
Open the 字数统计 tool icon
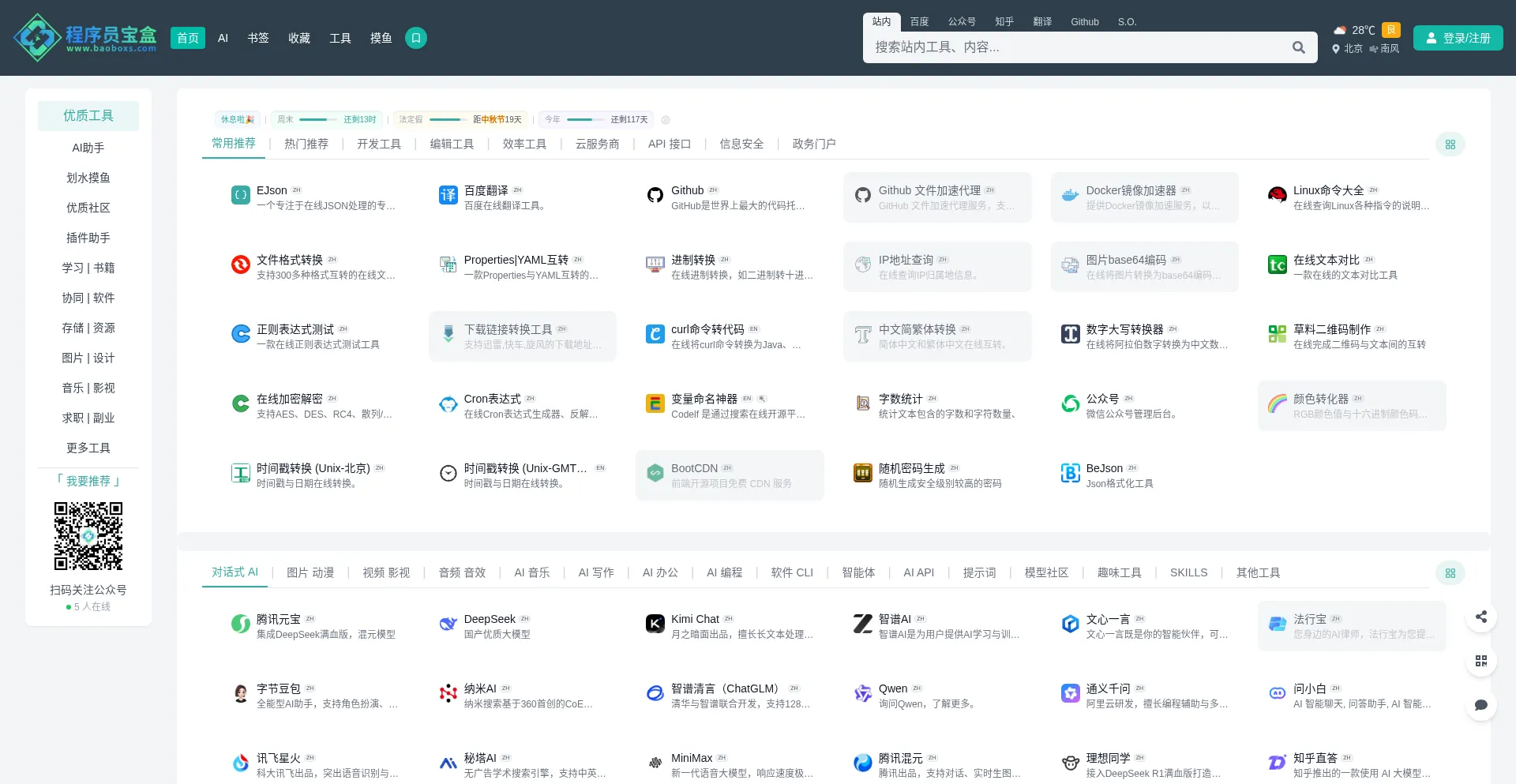point(863,403)
